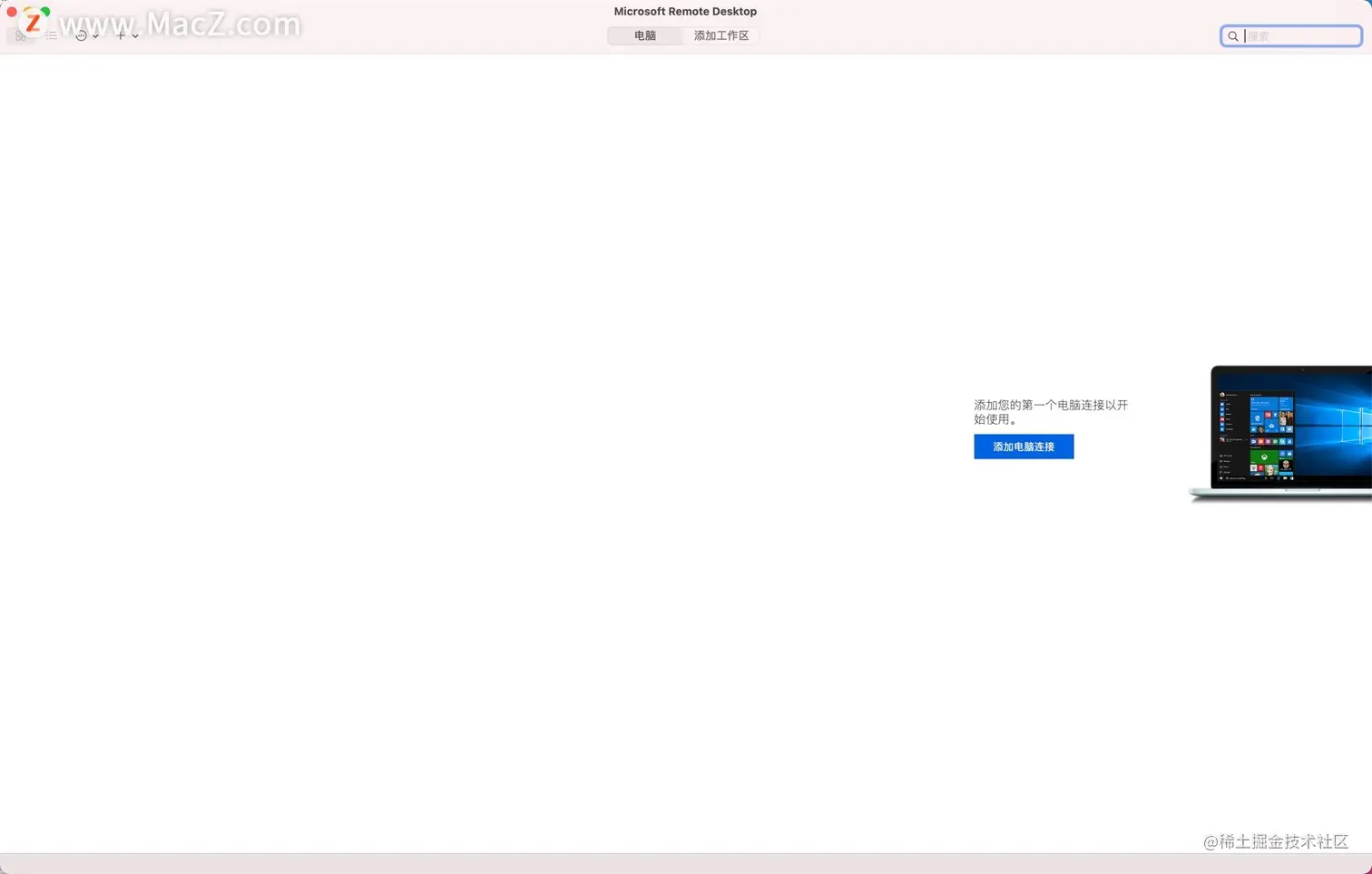Open the plus add dropdown
The height and width of the screenshot is (874, 1372).
pyautogui.click(x=126, y=35)
